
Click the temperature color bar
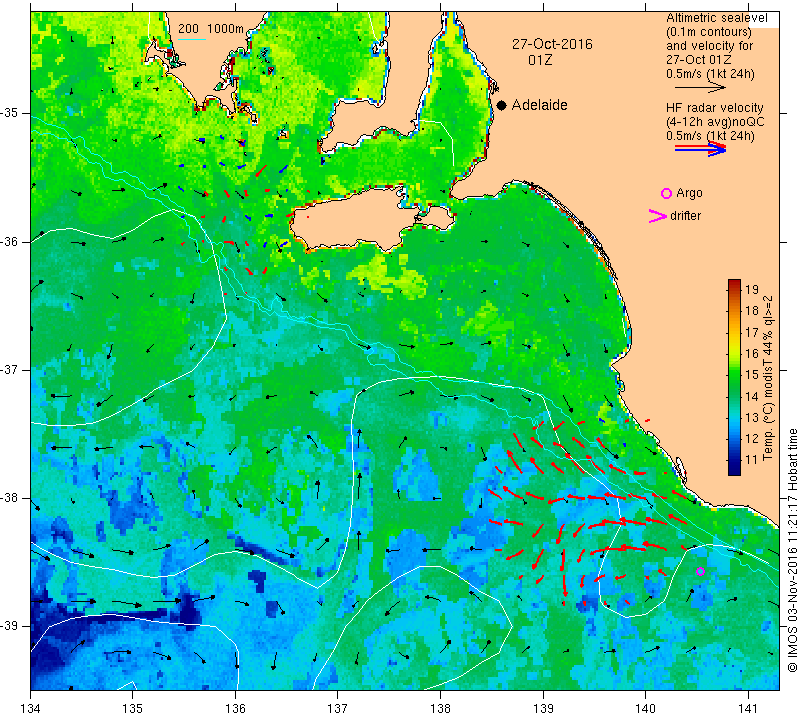(734, 377)
